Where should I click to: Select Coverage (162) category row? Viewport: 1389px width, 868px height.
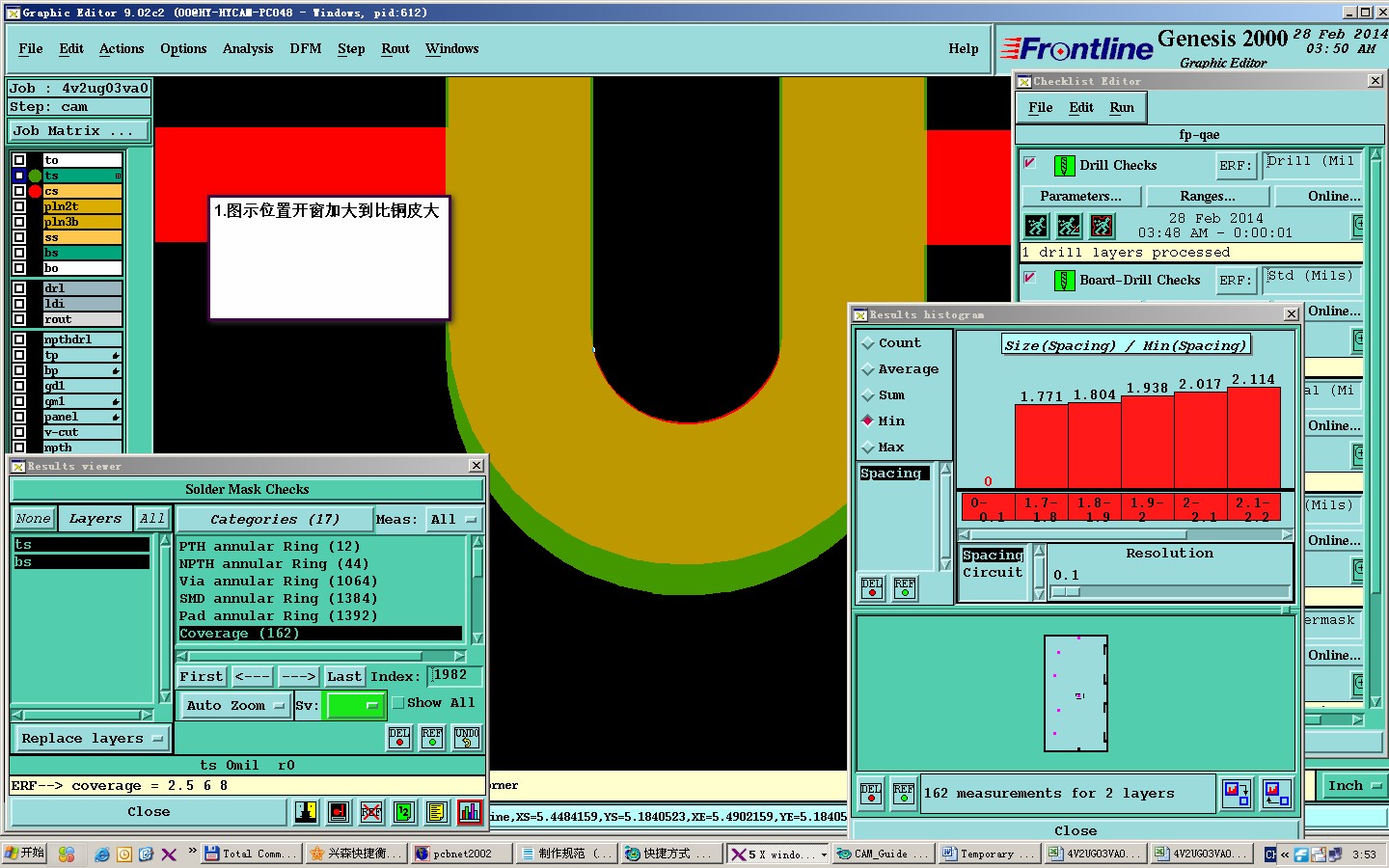pos(320,634)
